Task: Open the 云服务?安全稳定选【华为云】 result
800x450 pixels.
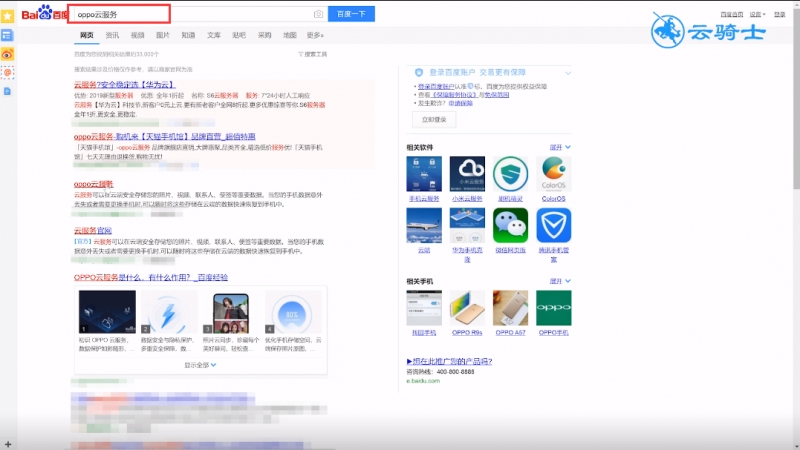Action: (124, 85)
